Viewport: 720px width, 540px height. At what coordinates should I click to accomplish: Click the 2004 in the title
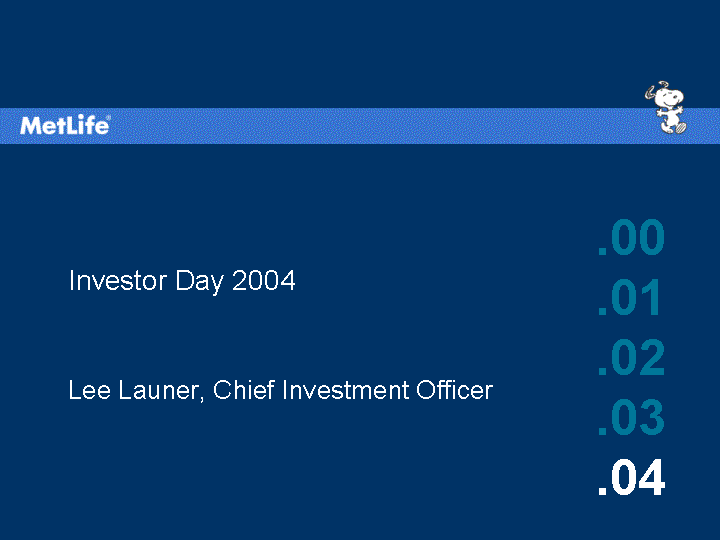pos(264,280)
